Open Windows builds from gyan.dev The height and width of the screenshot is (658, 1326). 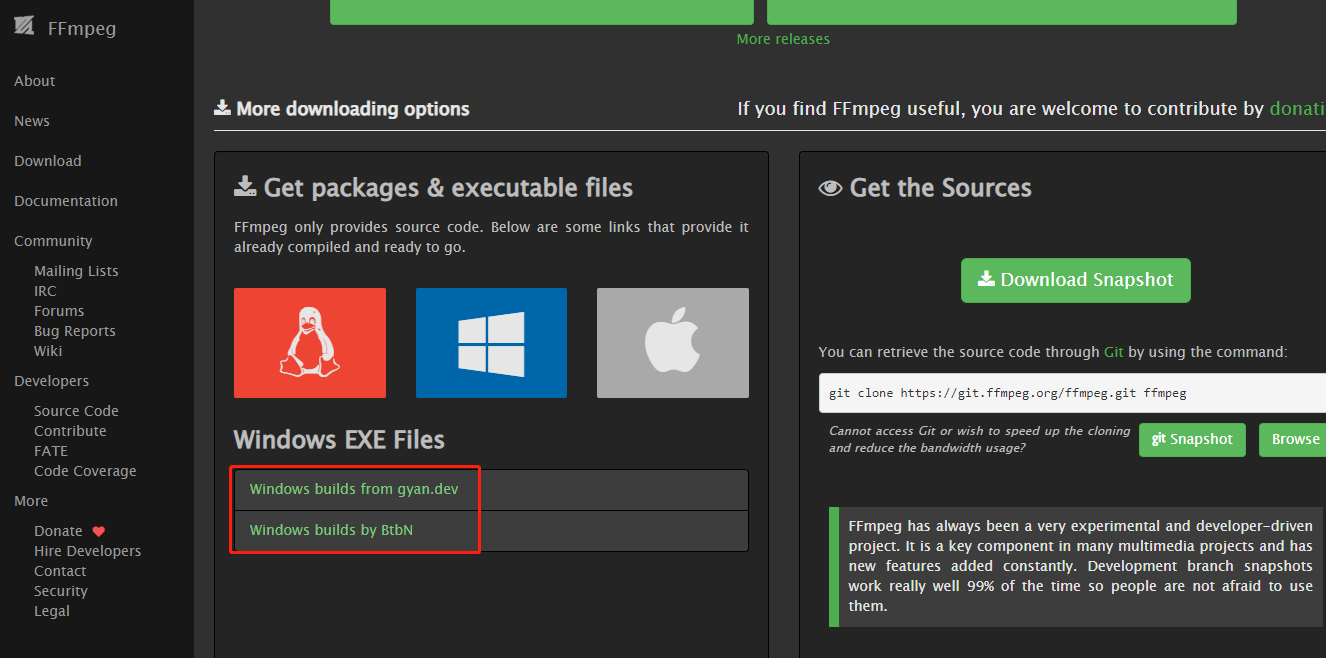pos(353,488)
